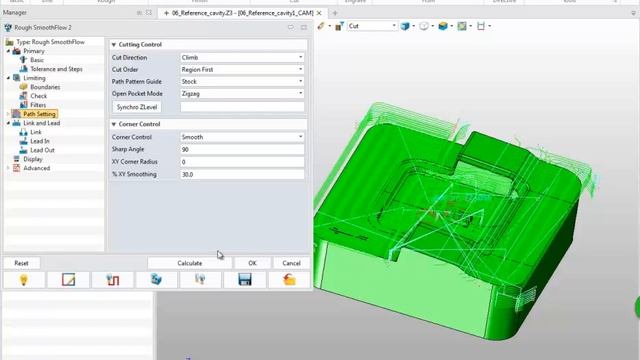Click the floppy disk save icon
Screen dimensions: 640x360
[x=244, y=280]
